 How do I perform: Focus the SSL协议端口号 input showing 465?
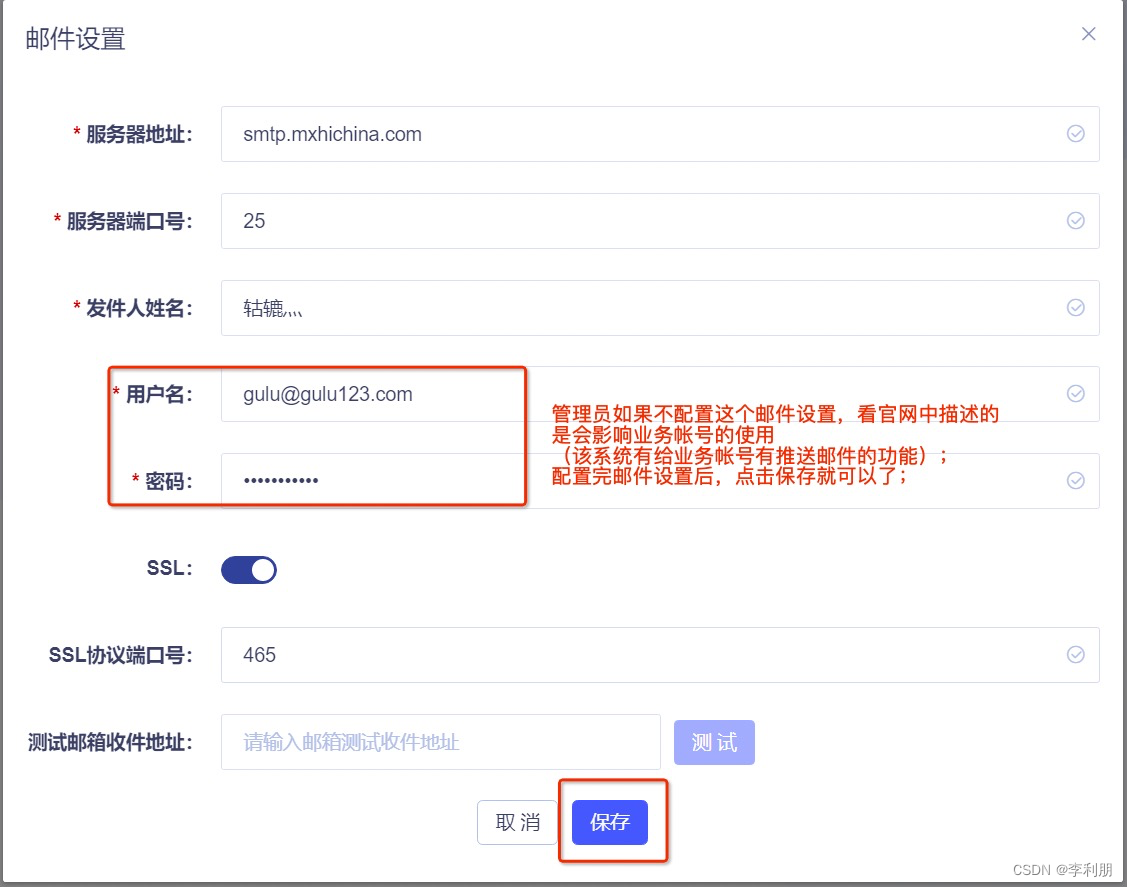(660, 655)
